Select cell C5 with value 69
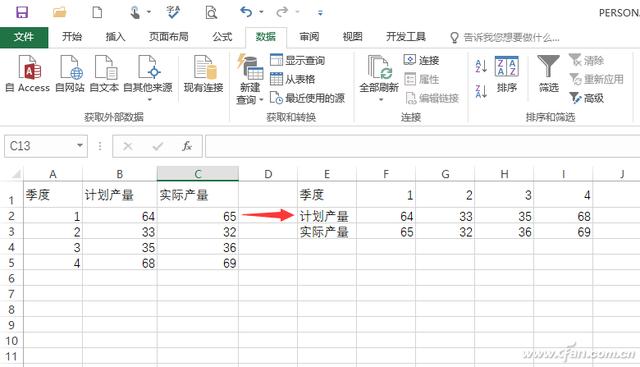The height and width of the screenshot is (367, 640). 198,263
